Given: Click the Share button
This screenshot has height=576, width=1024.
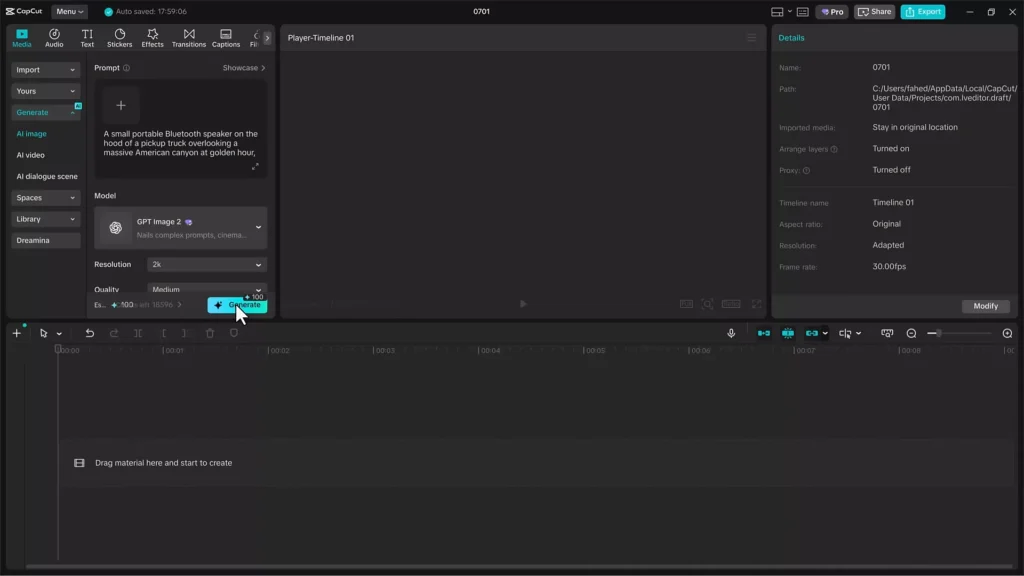Looking at the screenshot, I should 874,12.
